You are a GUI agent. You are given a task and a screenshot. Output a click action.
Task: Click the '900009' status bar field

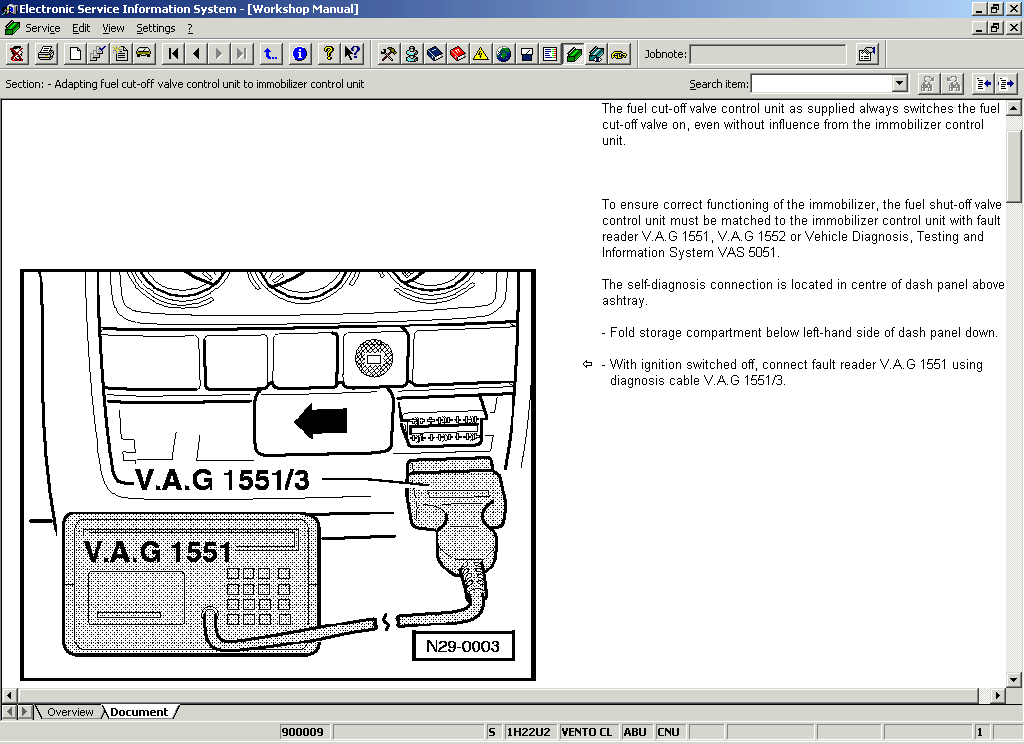tap(303, 732)
